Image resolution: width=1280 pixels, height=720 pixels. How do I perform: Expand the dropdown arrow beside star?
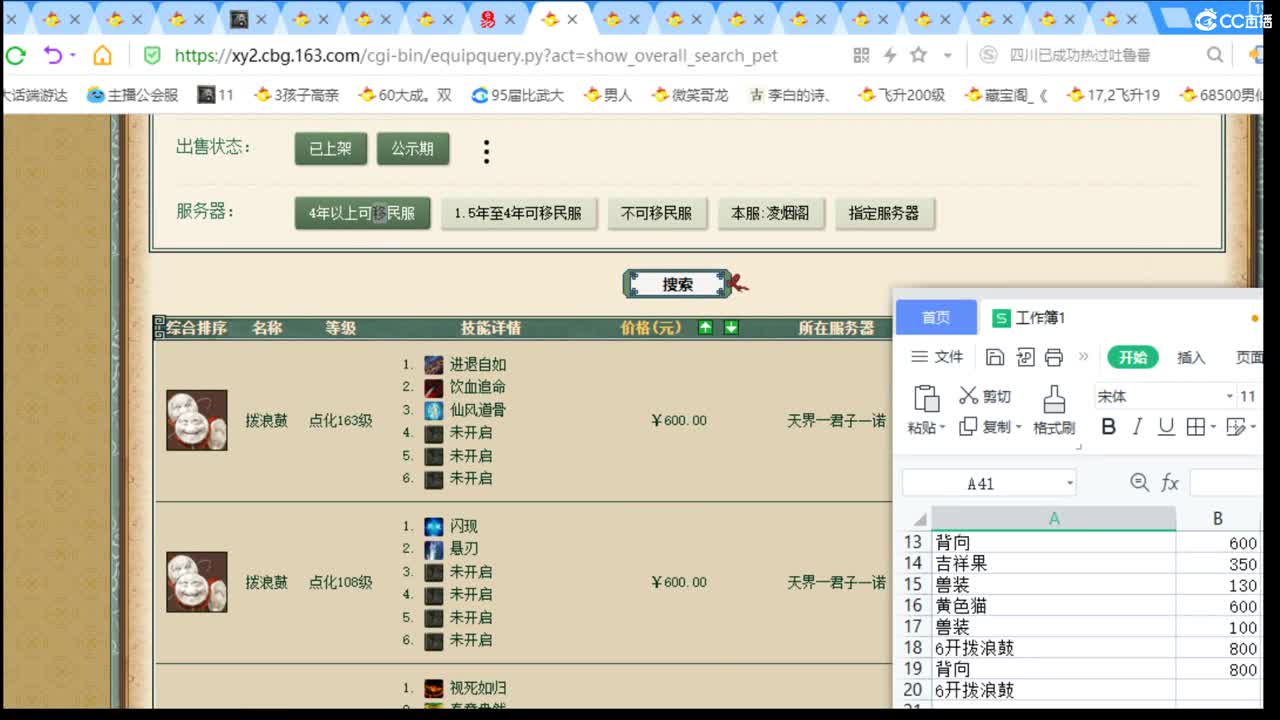(x=947, y=56)
